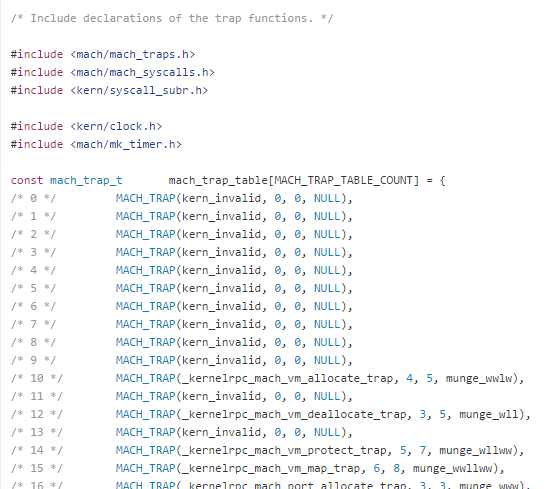Click the munge_wwllww argument
This screenshot has height=489, width=555.
coord(453,468)
